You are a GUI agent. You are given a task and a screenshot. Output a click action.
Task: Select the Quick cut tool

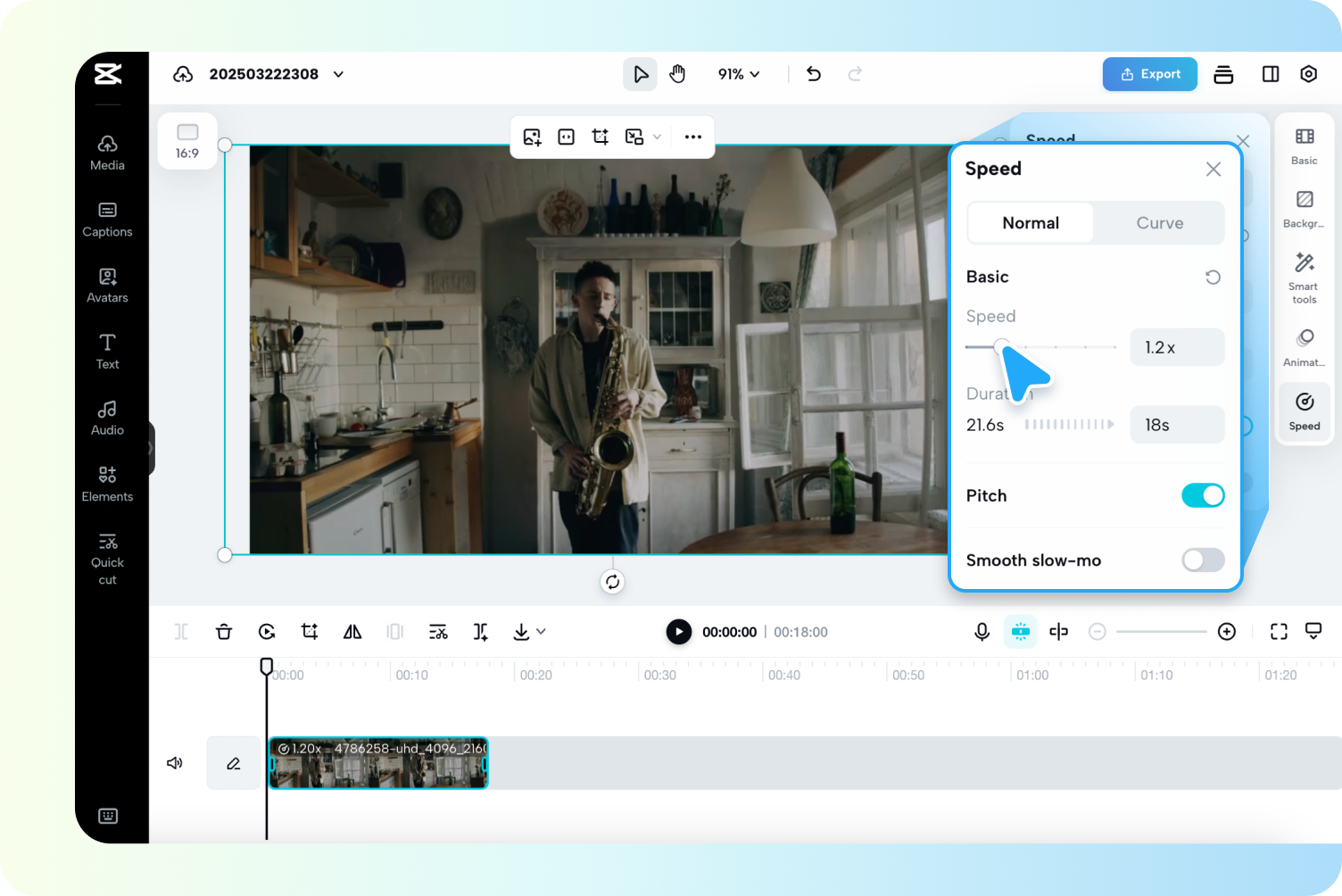(x=107, y=558)
